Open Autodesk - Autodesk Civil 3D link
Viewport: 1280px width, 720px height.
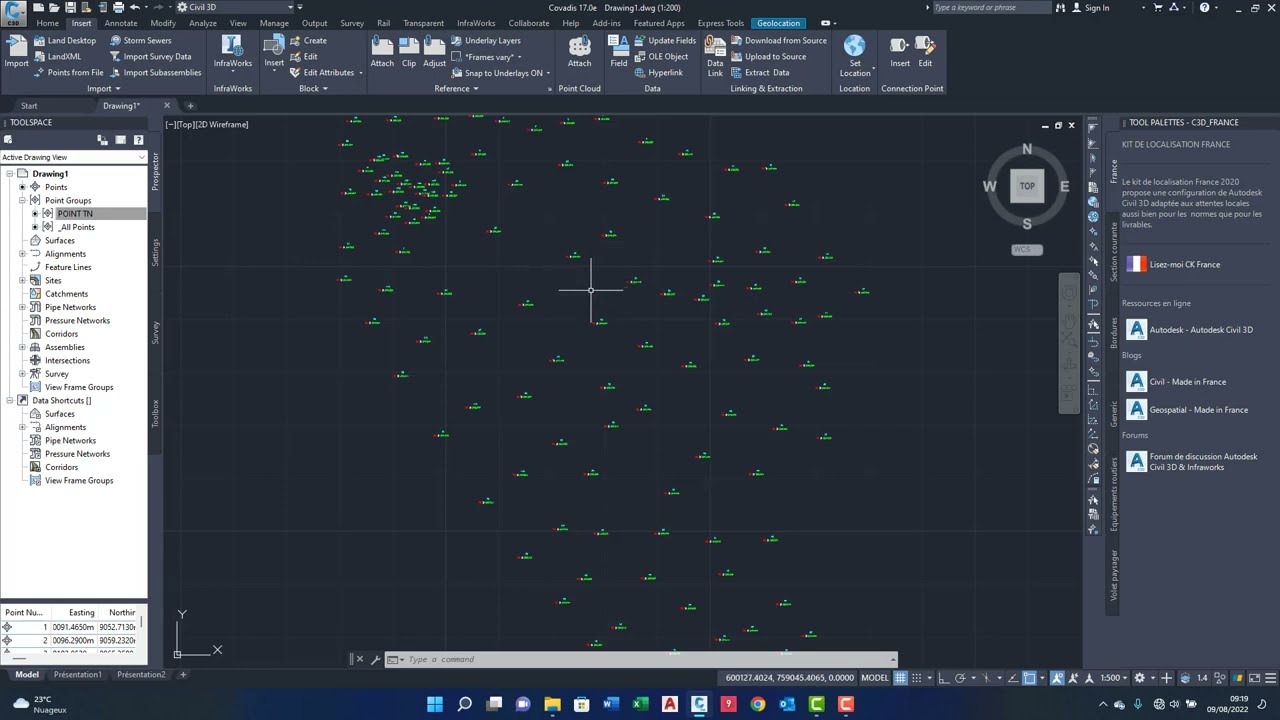tap(1190, 330)
